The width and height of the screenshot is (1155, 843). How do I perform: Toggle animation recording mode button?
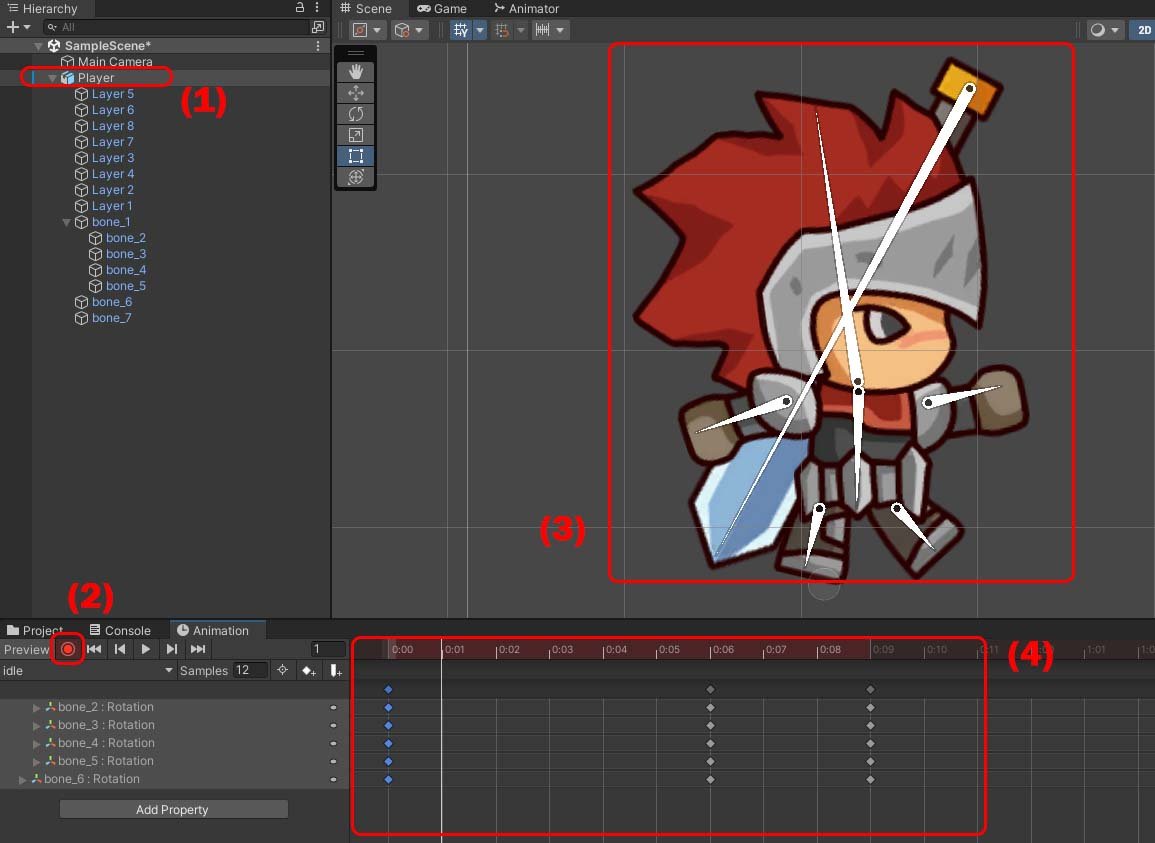[68, 650]
